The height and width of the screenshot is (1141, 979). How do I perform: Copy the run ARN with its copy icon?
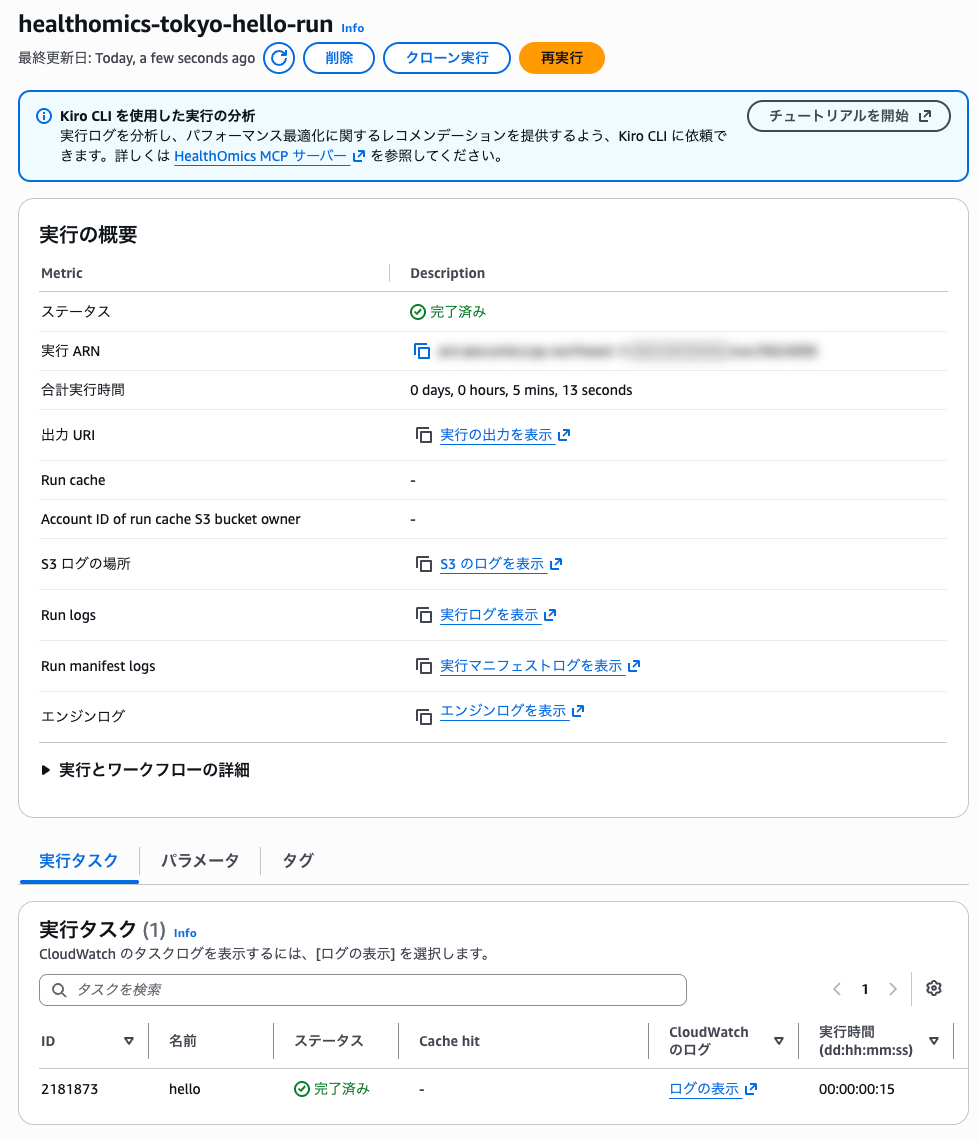pos(422,351)
